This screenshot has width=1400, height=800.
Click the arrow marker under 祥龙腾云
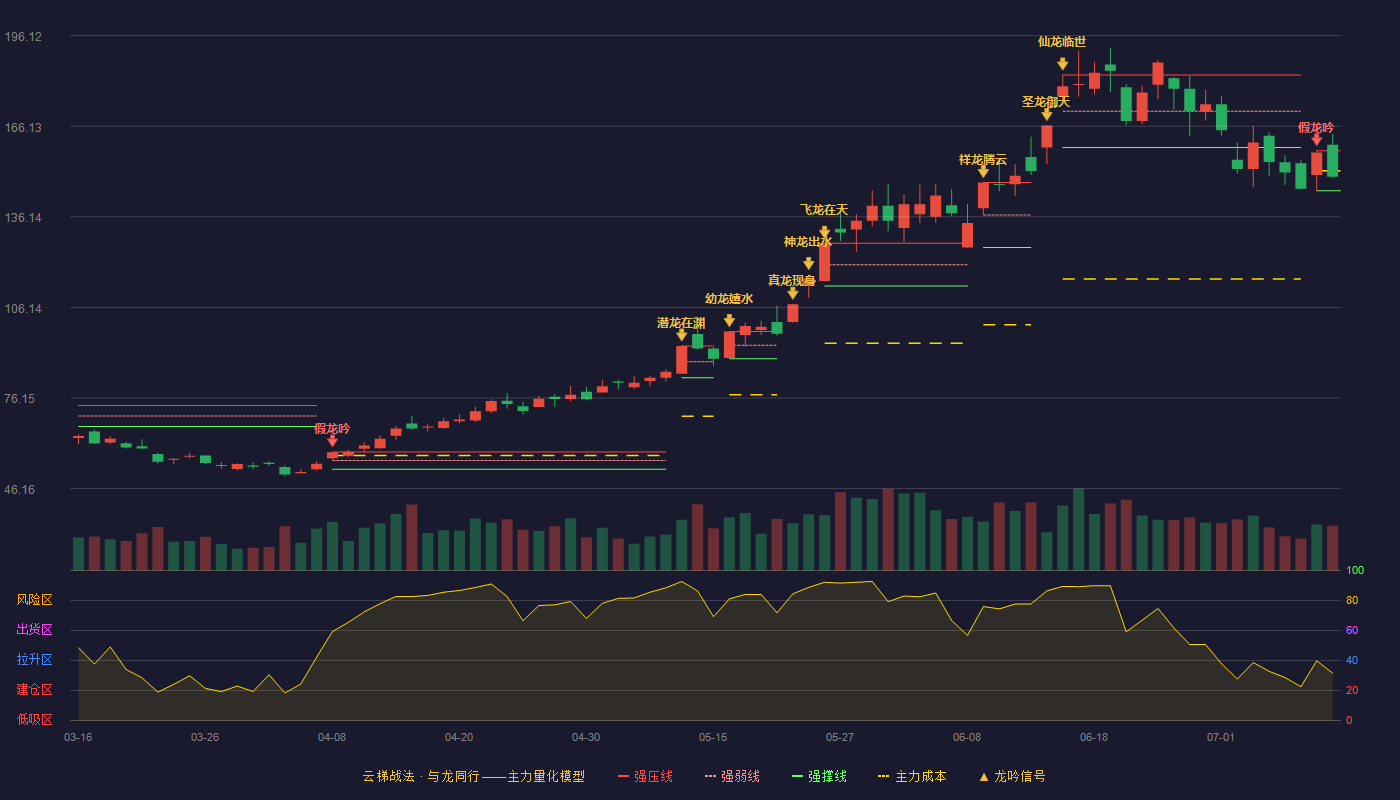click(x=983, y=172)
